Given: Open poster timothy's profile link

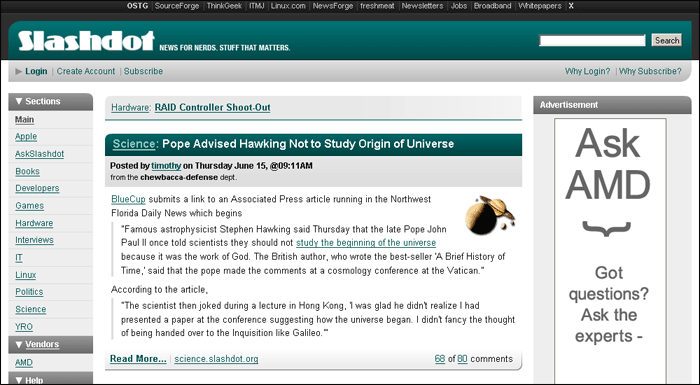Looking at the screenshot, I should tap(166, 166).
